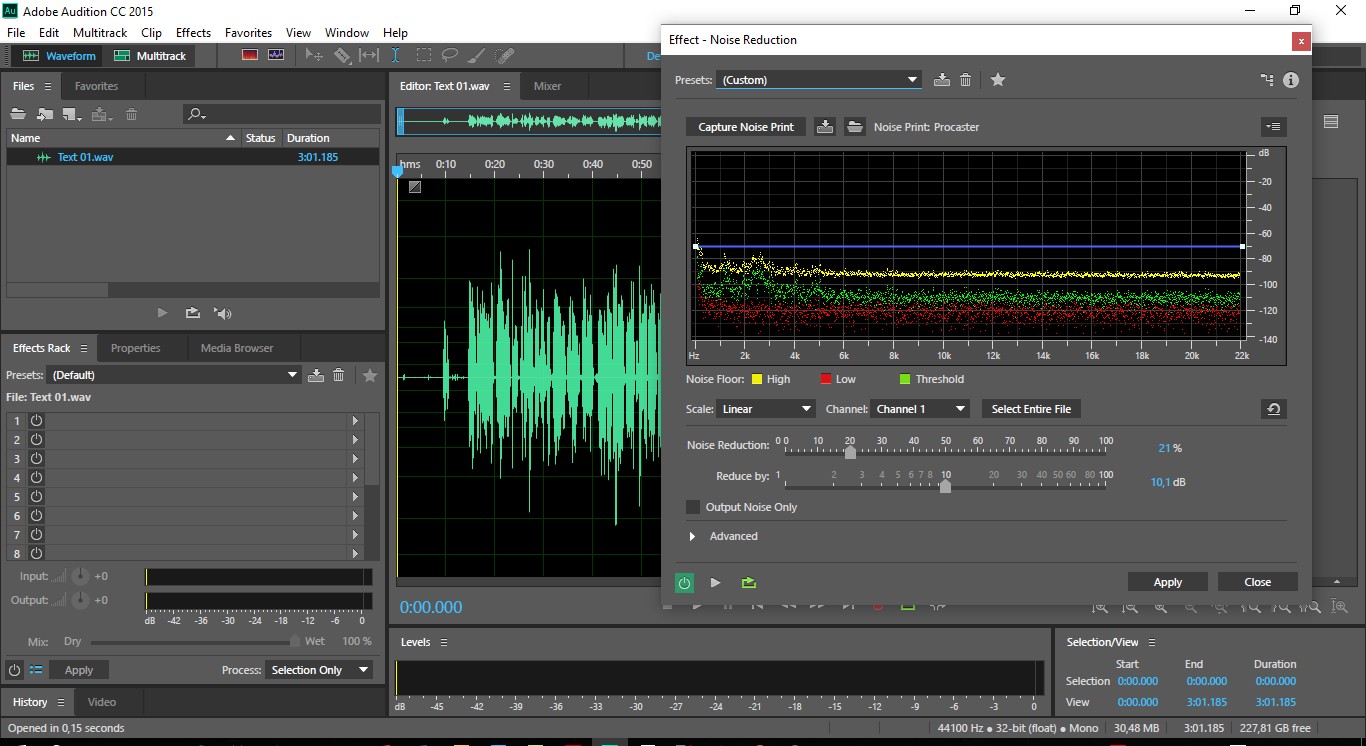This screenshot has height=746, width=1366.
Task: Open the Scale Linear dropdown
Action: pos(766,409)
